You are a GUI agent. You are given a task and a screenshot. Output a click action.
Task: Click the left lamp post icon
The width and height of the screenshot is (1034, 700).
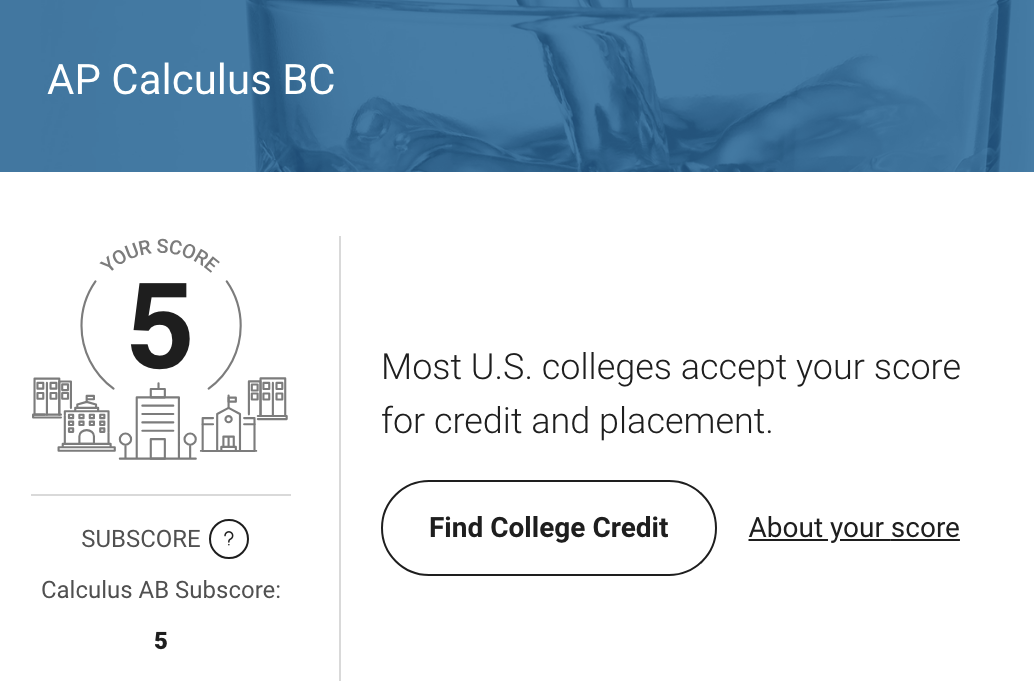point(125,444)
